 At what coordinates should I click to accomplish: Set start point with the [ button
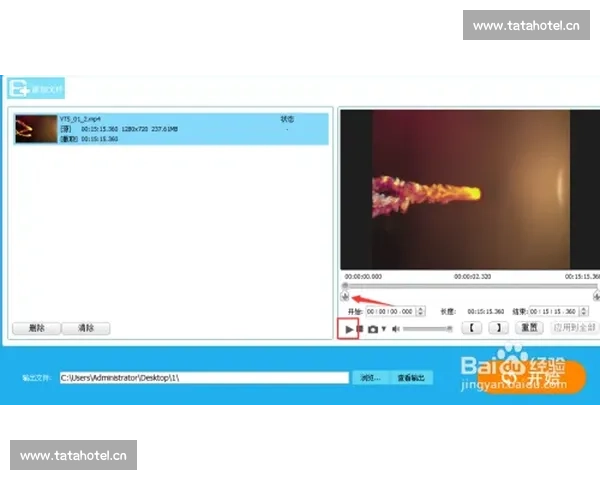click(x=473, y=327)
